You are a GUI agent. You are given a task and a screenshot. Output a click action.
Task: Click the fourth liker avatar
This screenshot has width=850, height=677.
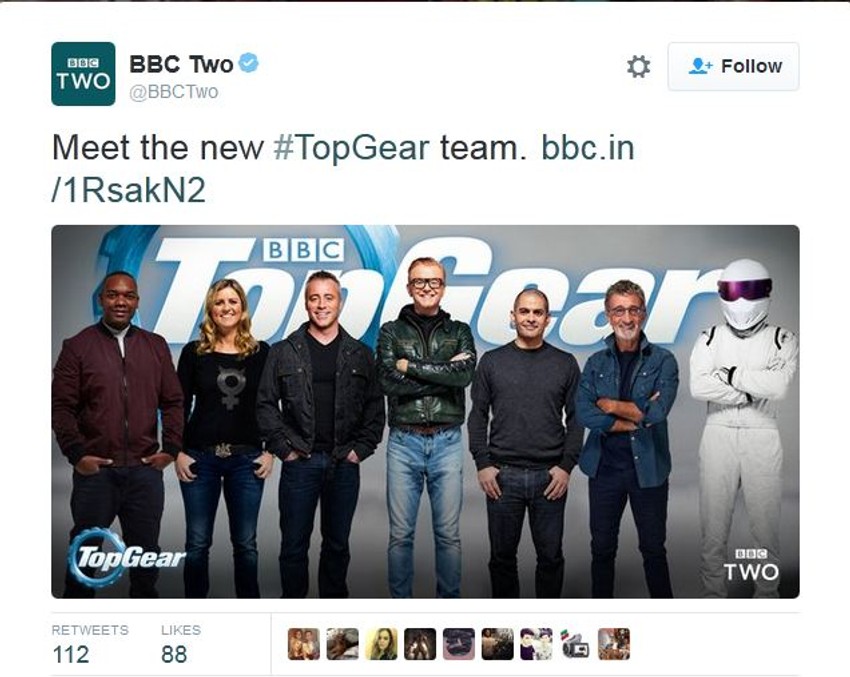pos(420,644)
